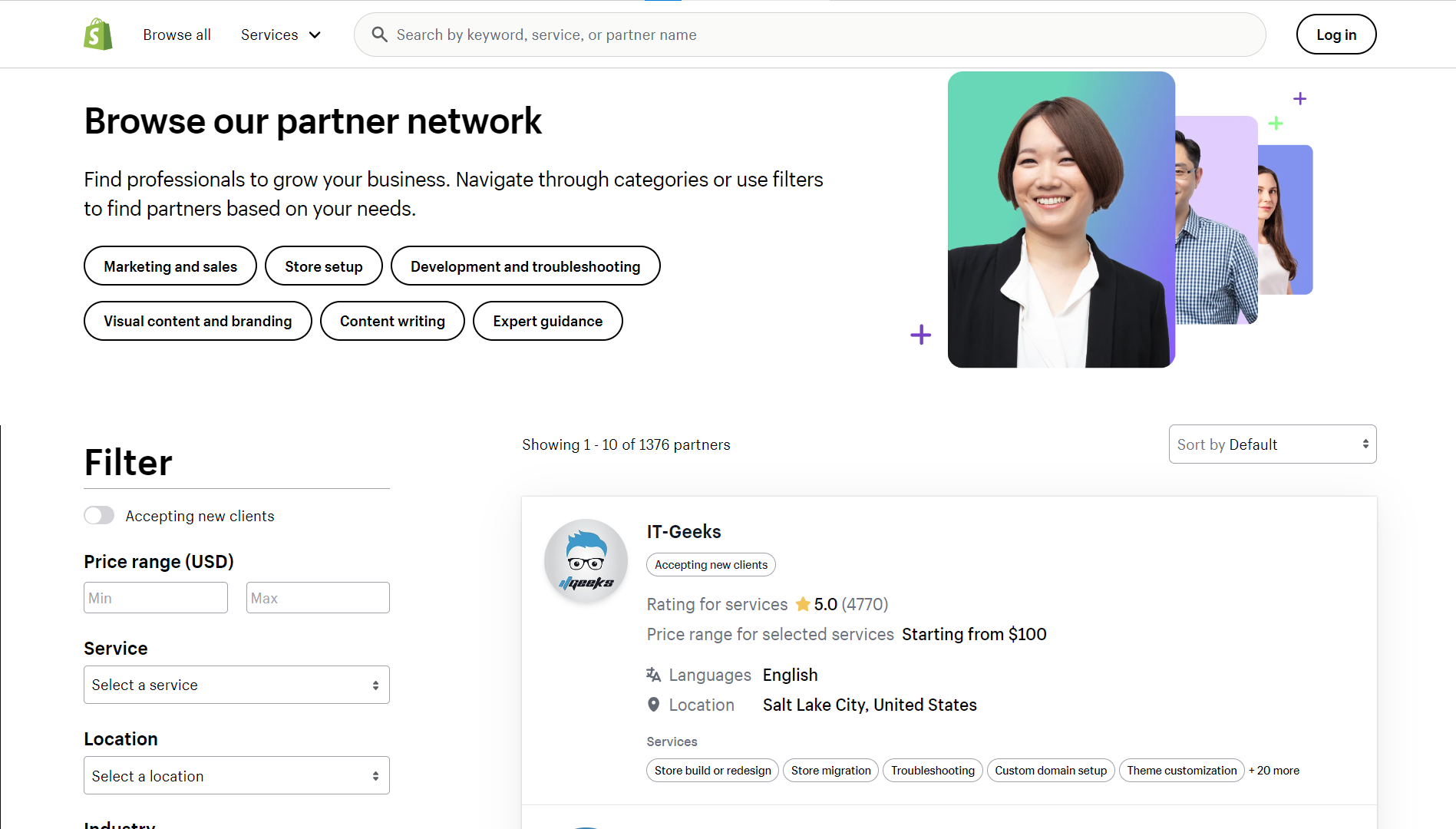Click Troubleshooting service tag
Viewport: 1456px width, 829px height.
tap(933, 771)
